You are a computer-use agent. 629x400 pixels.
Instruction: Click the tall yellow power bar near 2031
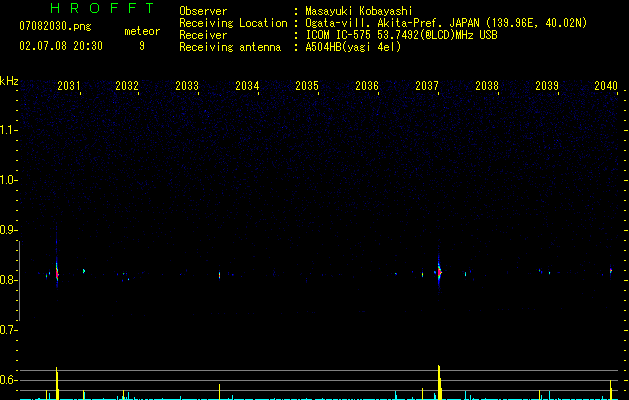point(57,383)
